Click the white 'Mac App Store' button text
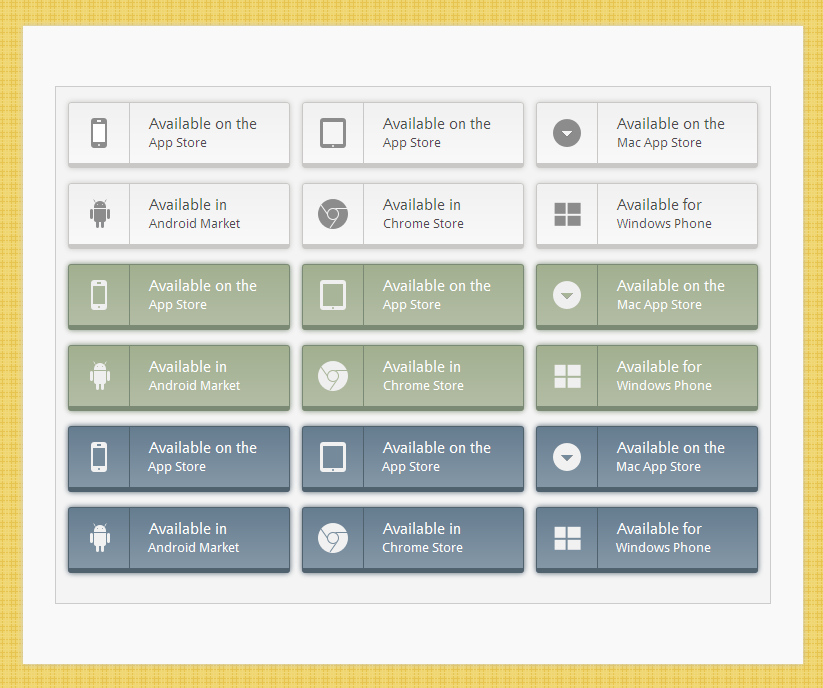This screenshot has height=688, width=823. [659, 143]
